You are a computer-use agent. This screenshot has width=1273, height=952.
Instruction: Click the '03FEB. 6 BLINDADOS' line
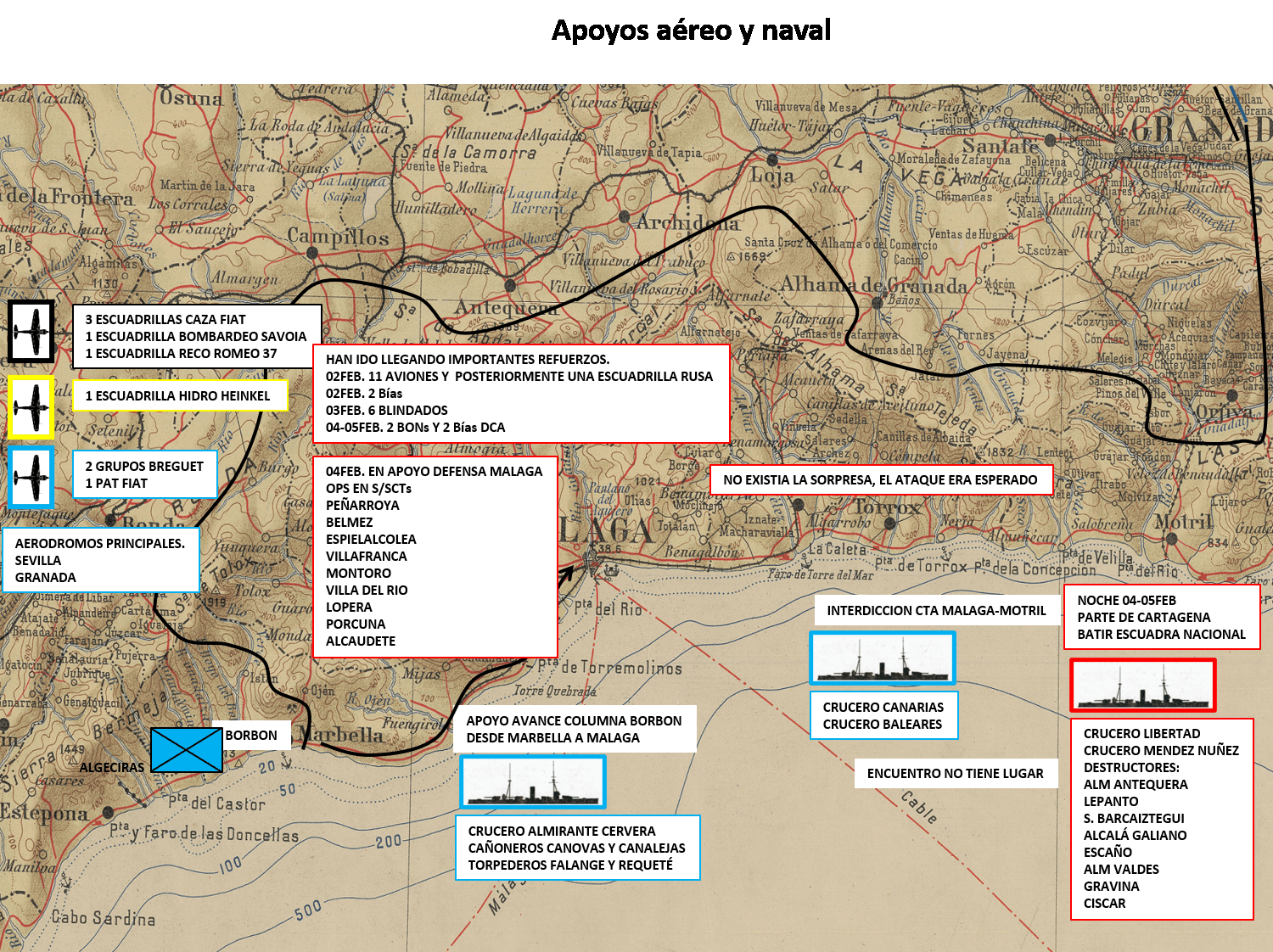click(387, 411)
